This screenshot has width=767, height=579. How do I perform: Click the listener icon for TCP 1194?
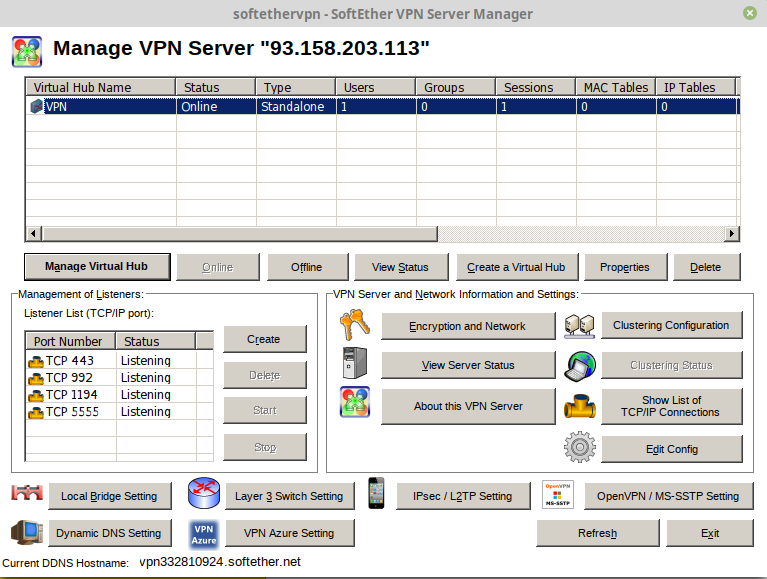coord(36,395)
